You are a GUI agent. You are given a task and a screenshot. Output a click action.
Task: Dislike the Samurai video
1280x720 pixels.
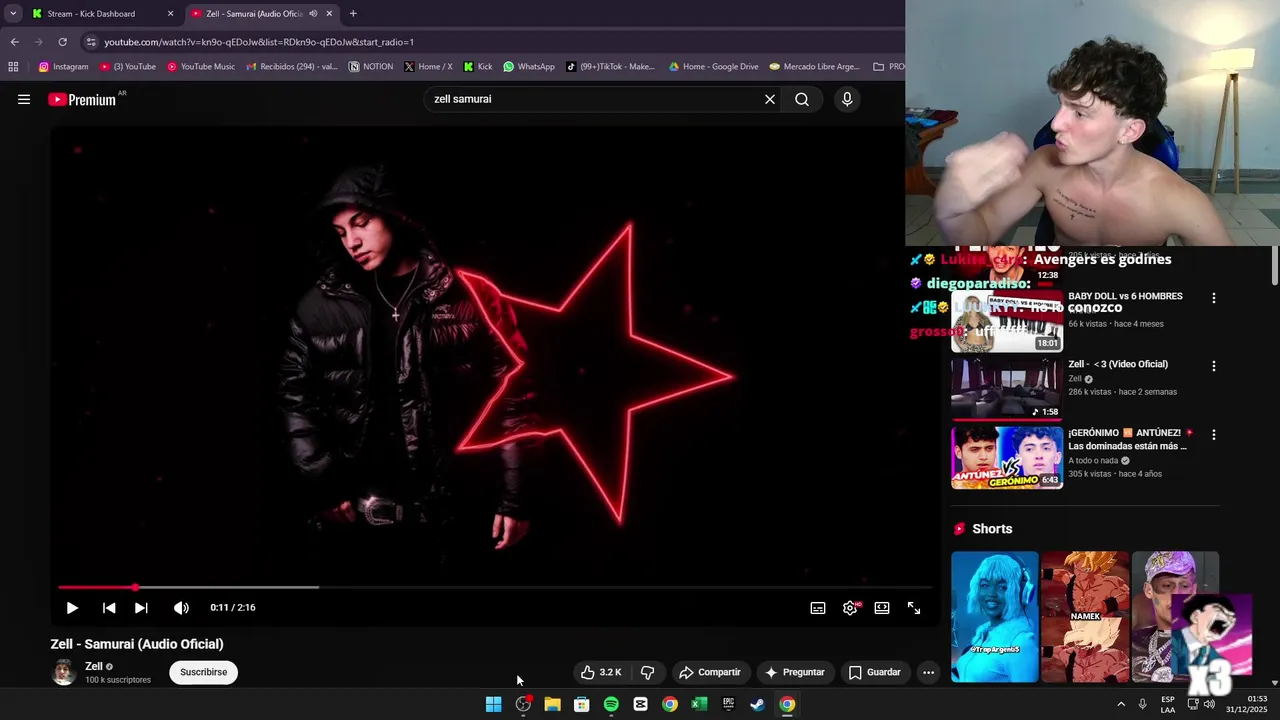[x=648, y=672]
